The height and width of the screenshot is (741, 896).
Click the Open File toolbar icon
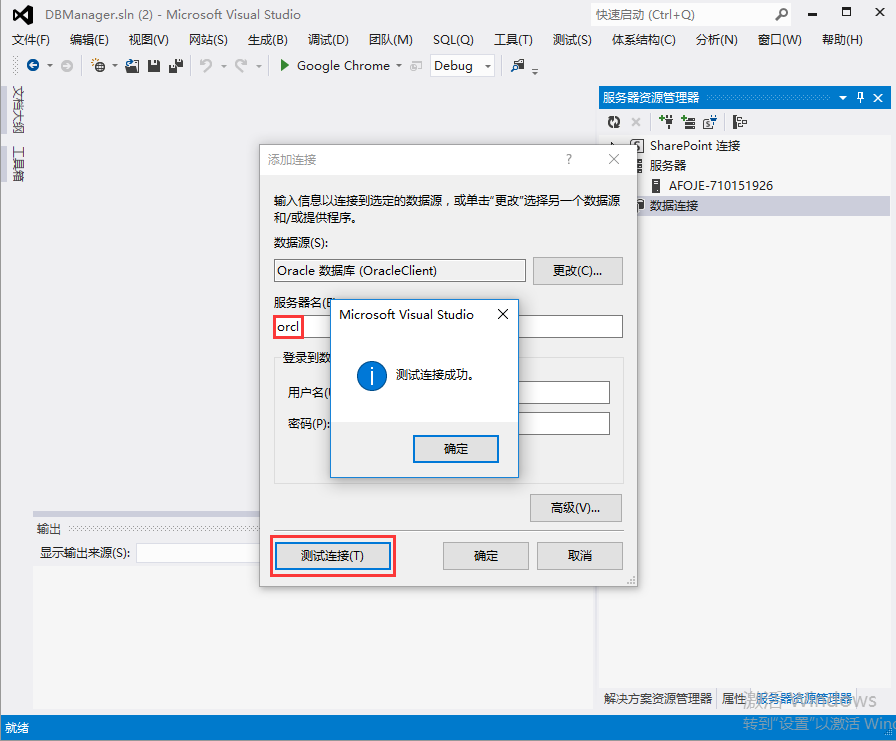click(131, 64)
